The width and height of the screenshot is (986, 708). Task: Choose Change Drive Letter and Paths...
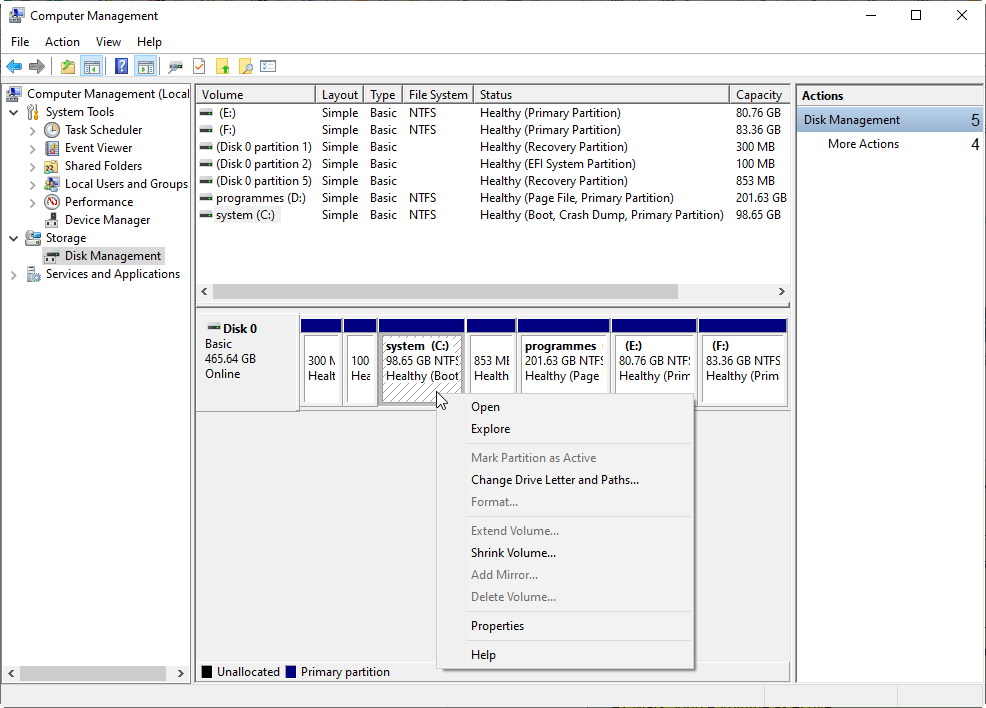565,480
